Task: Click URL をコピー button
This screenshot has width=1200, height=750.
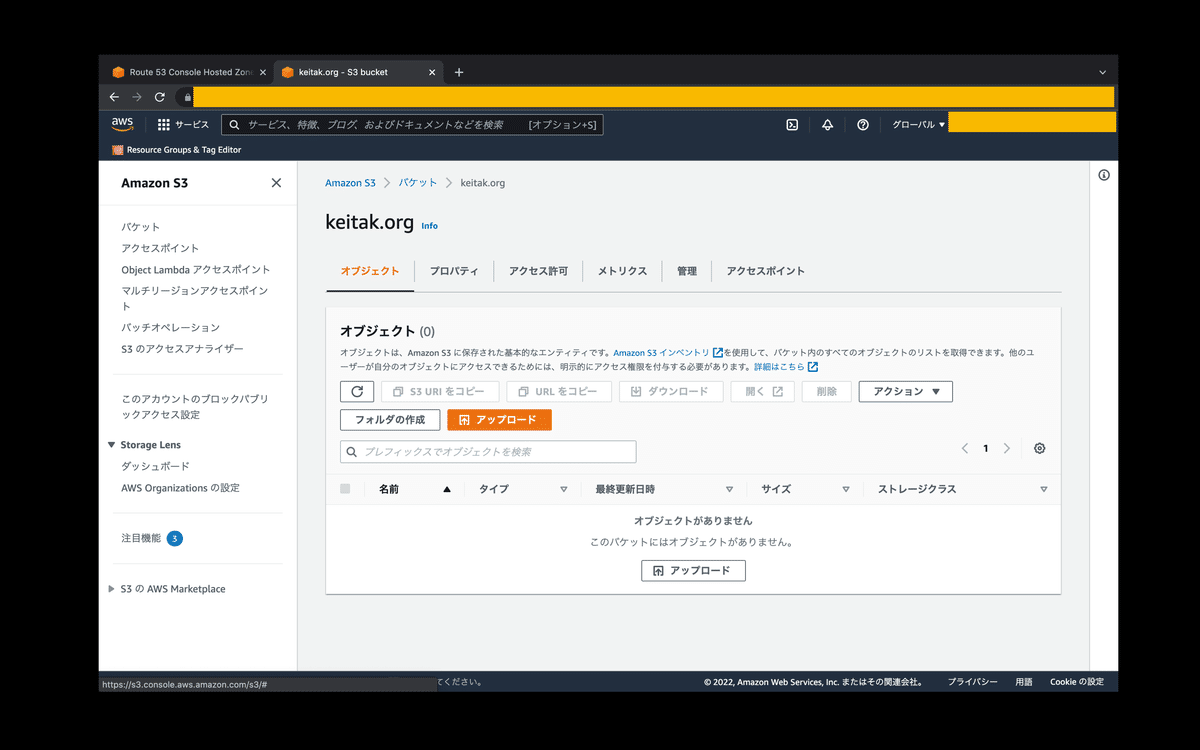Action: (559, 392)
